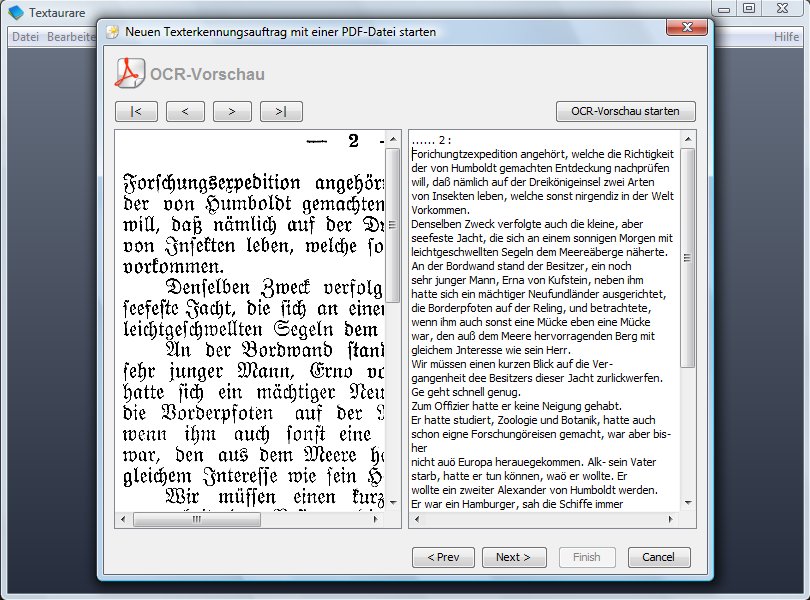Click up arrow of OCR text pane scrollbar

coord(688,139)
